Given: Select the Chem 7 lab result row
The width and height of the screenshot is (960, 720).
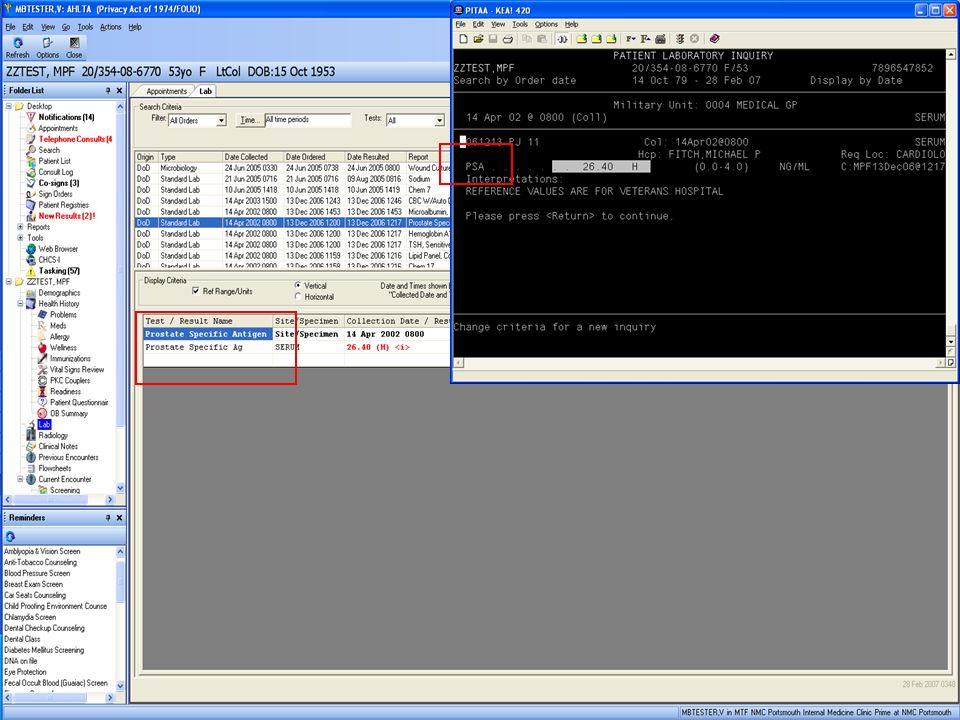Looking at the screenshot, I should point(292,190).
